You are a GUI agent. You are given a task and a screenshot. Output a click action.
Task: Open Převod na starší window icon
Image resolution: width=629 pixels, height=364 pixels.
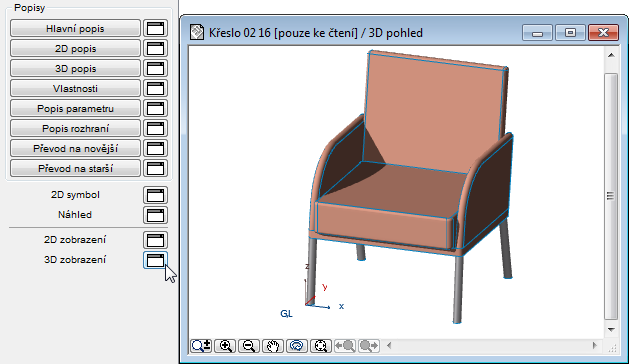tap(155, 169)
